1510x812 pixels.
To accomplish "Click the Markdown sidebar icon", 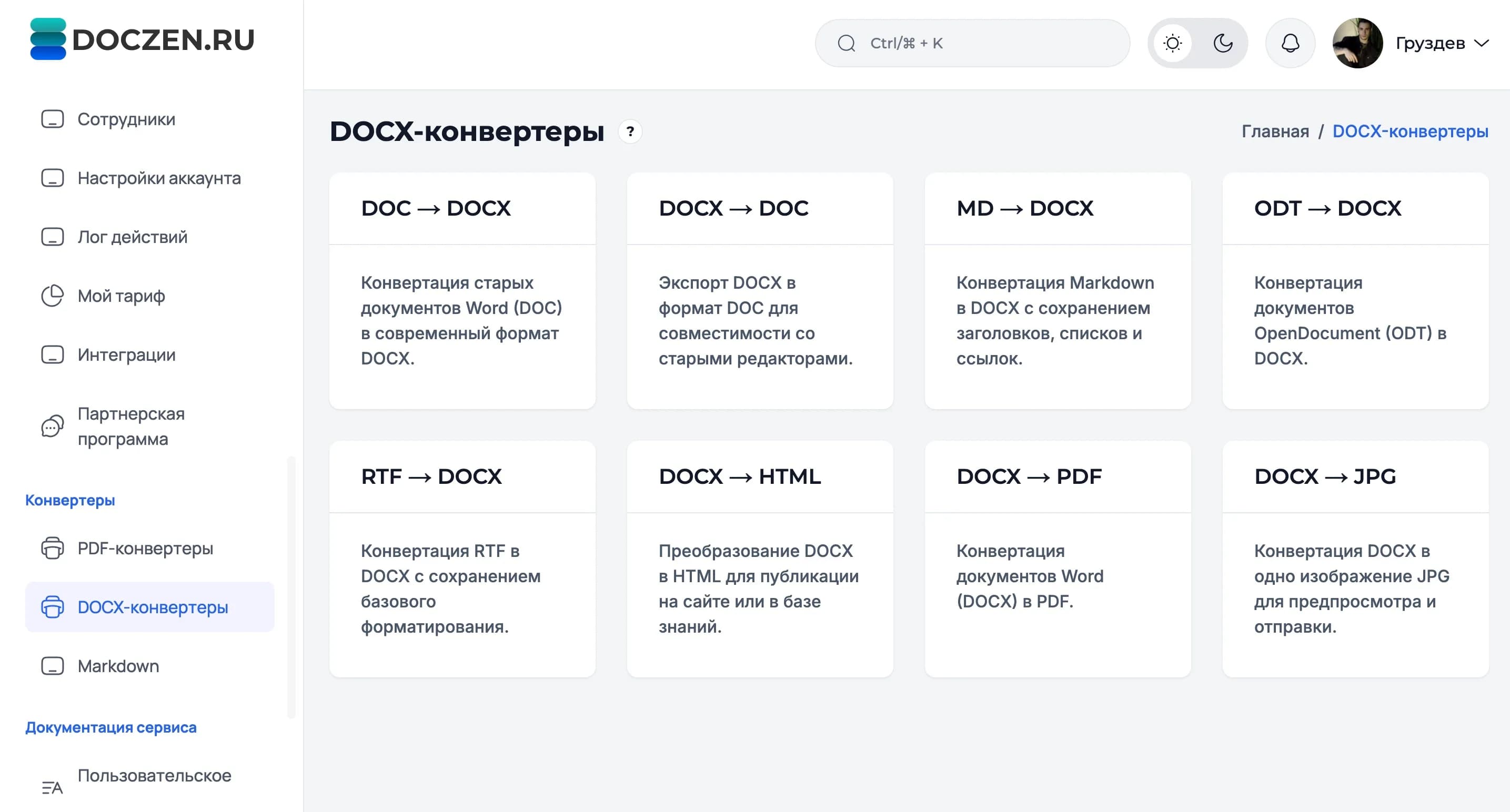I will (52, 666).
